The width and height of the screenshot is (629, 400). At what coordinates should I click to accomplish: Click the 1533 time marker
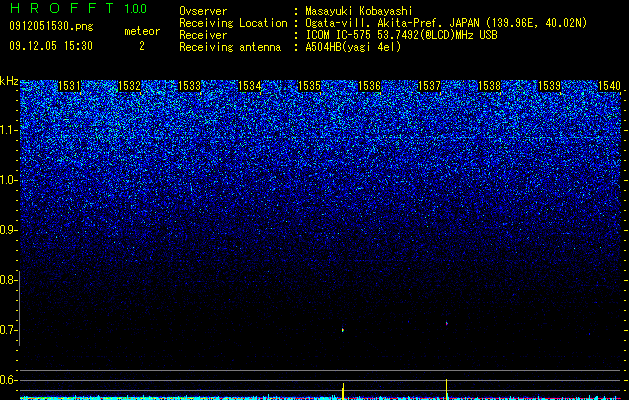click(189, 86)
